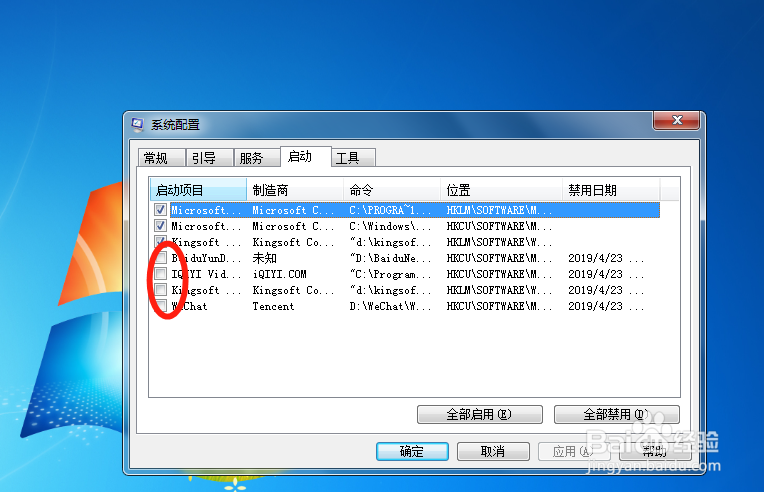Select the D:\WeChat\W... command cell
This screenshot has width=764, height=492.
[x=390, y=306]
